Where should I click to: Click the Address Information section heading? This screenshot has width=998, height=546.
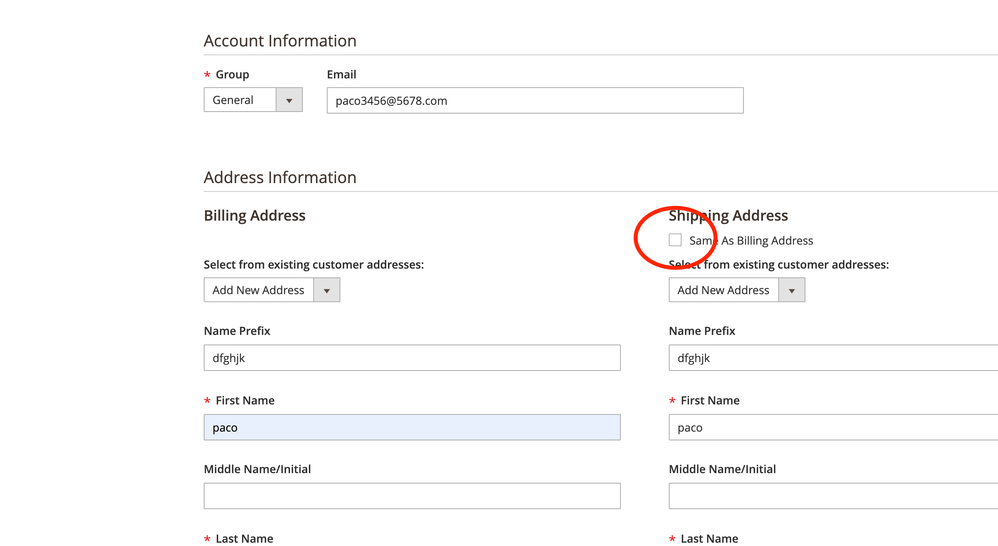click(x=280, y=178)
